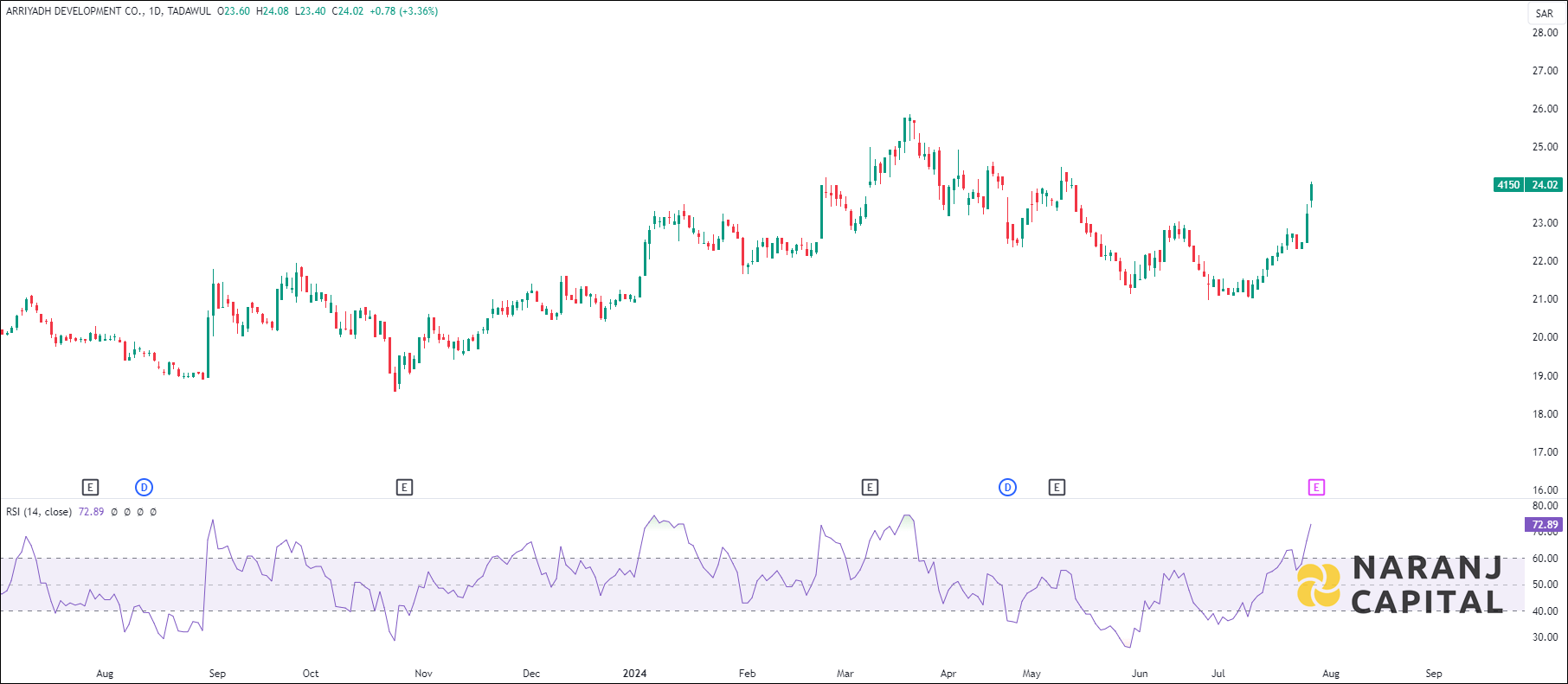The image size is (1568, 684).
Task: Click the 23.00 price scale label
Action: click(1545, 223)
